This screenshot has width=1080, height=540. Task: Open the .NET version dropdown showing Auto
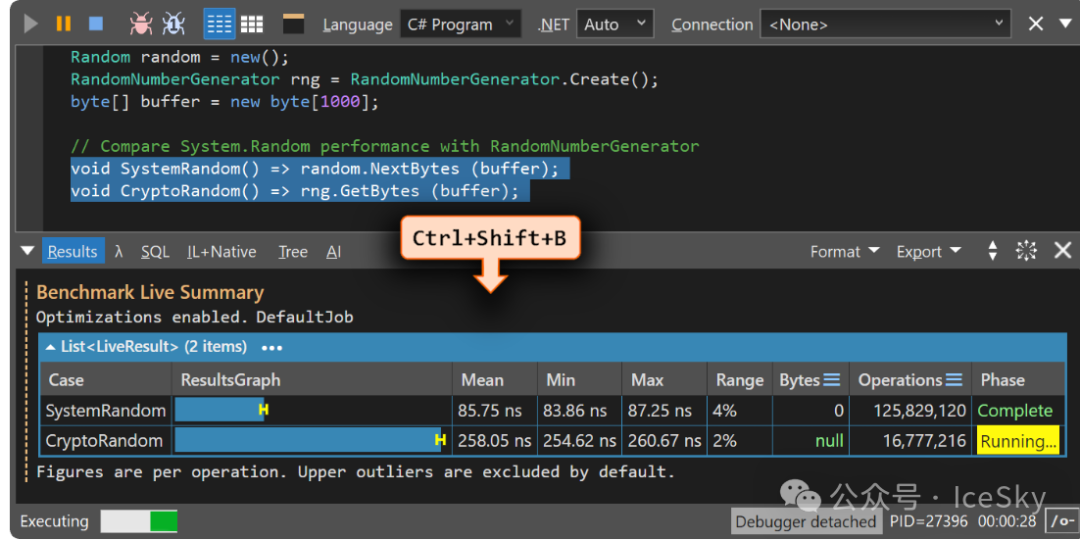(614, 24)
